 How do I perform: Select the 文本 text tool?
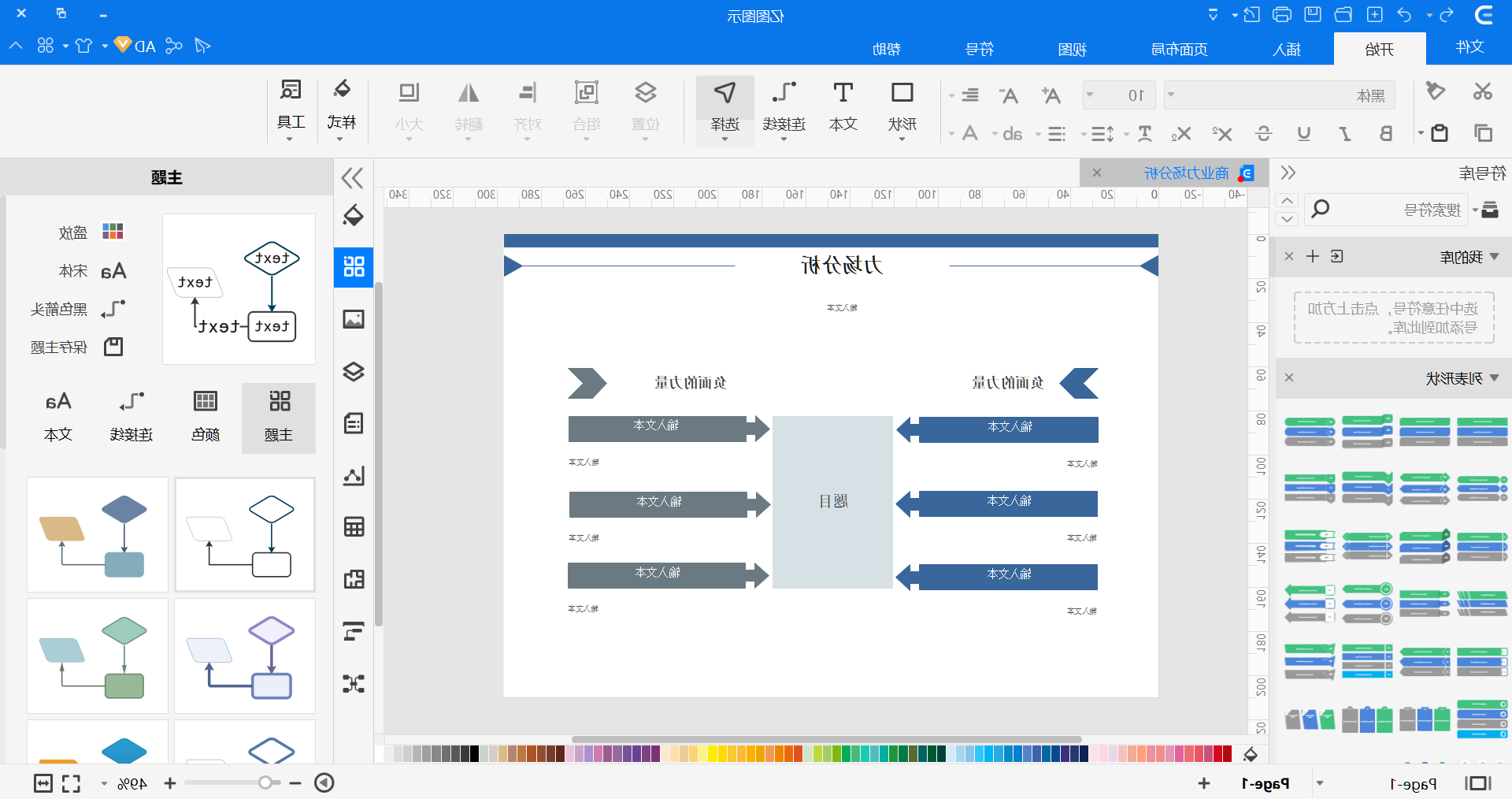[x=843, y=108]
